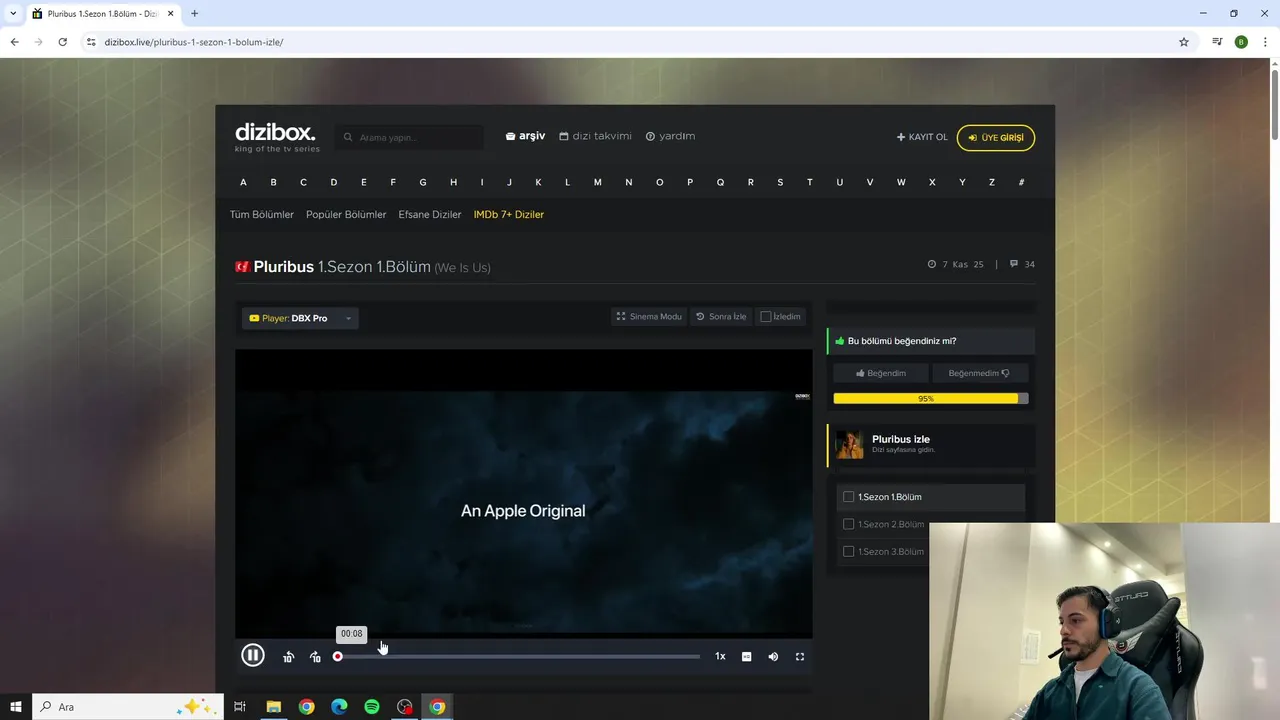Open Spotify from the taskbar
Image resolution: width=1280 pixels, height=720 pixels.
click(372, 707)
